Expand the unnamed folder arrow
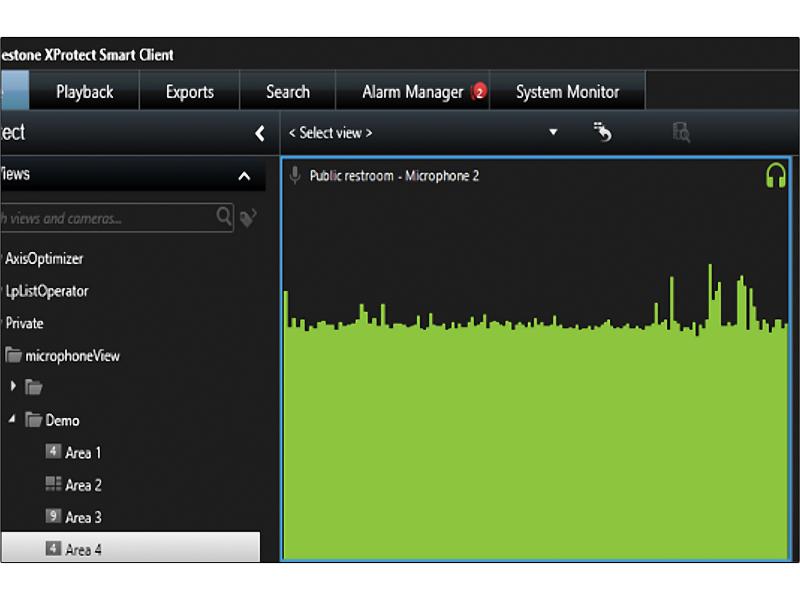Image resolution: width=800 pixels, height=600 pixels. pos(13,386)
